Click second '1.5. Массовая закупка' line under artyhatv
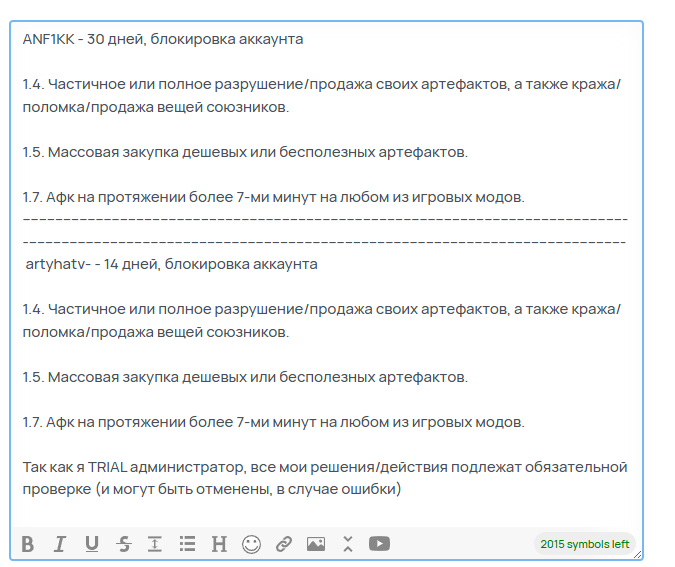 click(245, 377)
